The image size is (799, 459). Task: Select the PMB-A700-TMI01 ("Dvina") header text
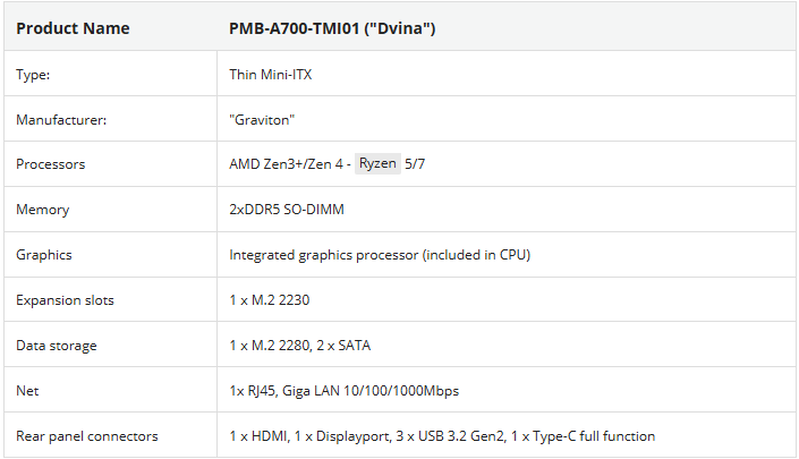pyautogui.click(x=332, y=28)
